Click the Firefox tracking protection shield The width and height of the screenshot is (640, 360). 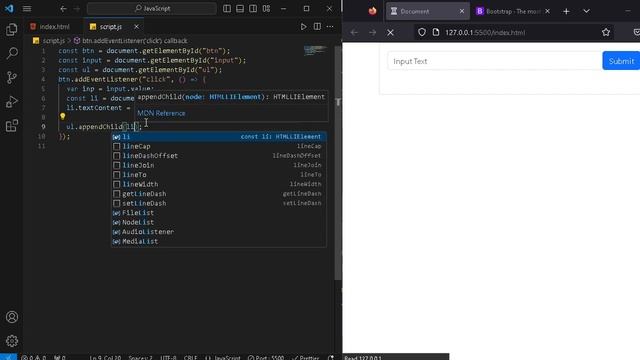pyautogui.click(x=422, y=32)
